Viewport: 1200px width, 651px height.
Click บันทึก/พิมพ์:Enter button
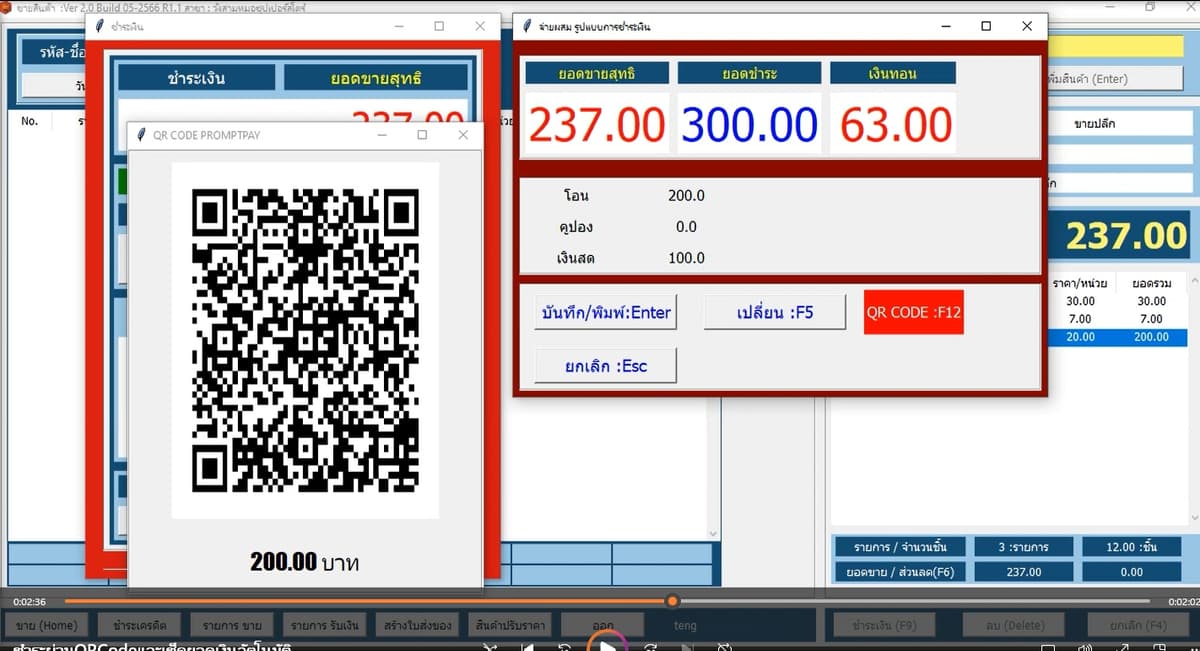point(606,312)
